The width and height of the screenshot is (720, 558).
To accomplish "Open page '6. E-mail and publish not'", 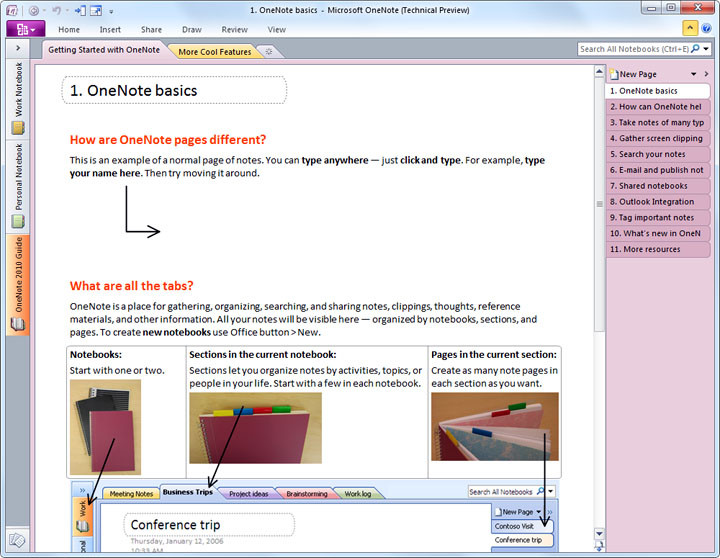I will (658, 170).
